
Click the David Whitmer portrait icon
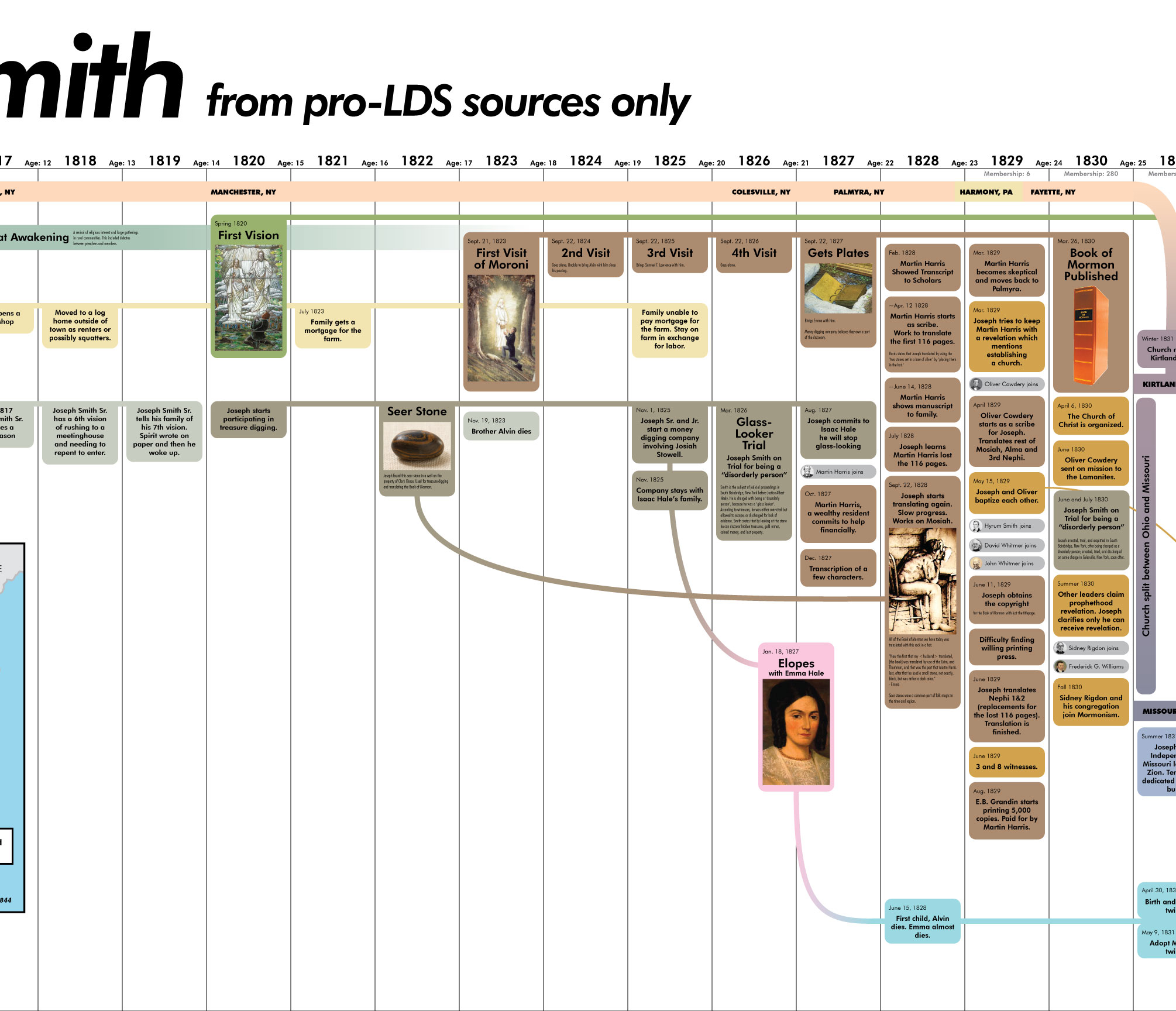(x=976, y=545)
